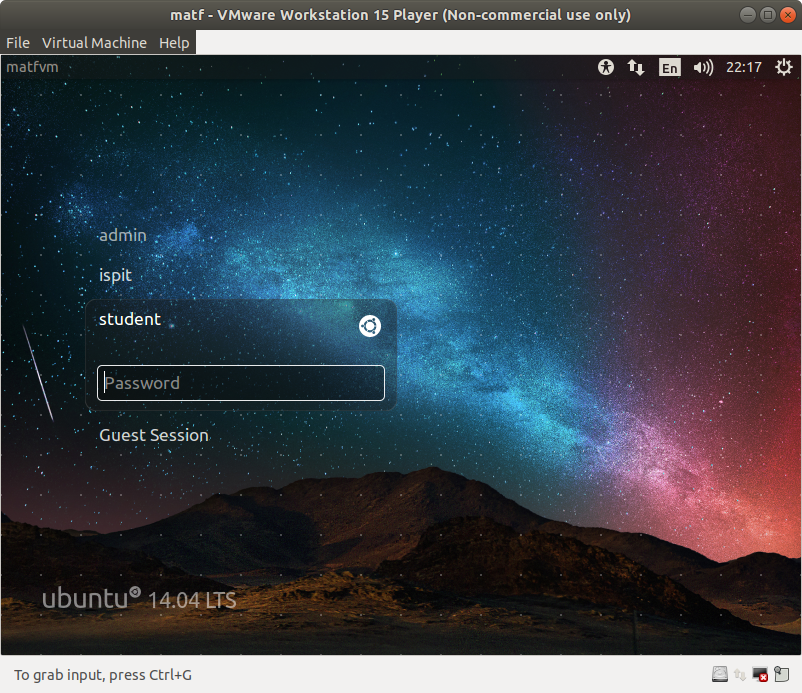
Task: Click the VMware network adapter status icon
Action: pos(740,675)
